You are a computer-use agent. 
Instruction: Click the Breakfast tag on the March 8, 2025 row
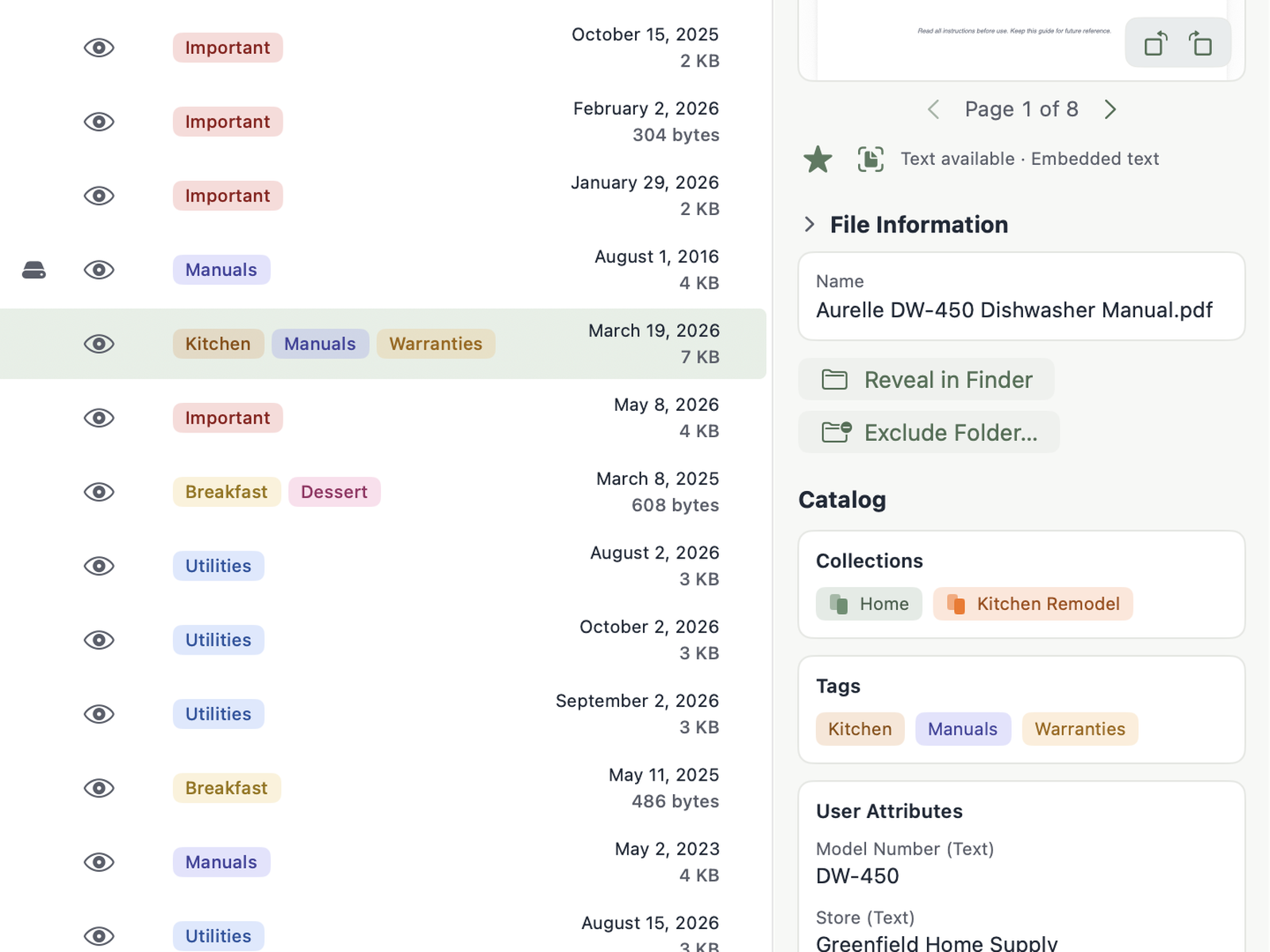click(x=226, y=492)
